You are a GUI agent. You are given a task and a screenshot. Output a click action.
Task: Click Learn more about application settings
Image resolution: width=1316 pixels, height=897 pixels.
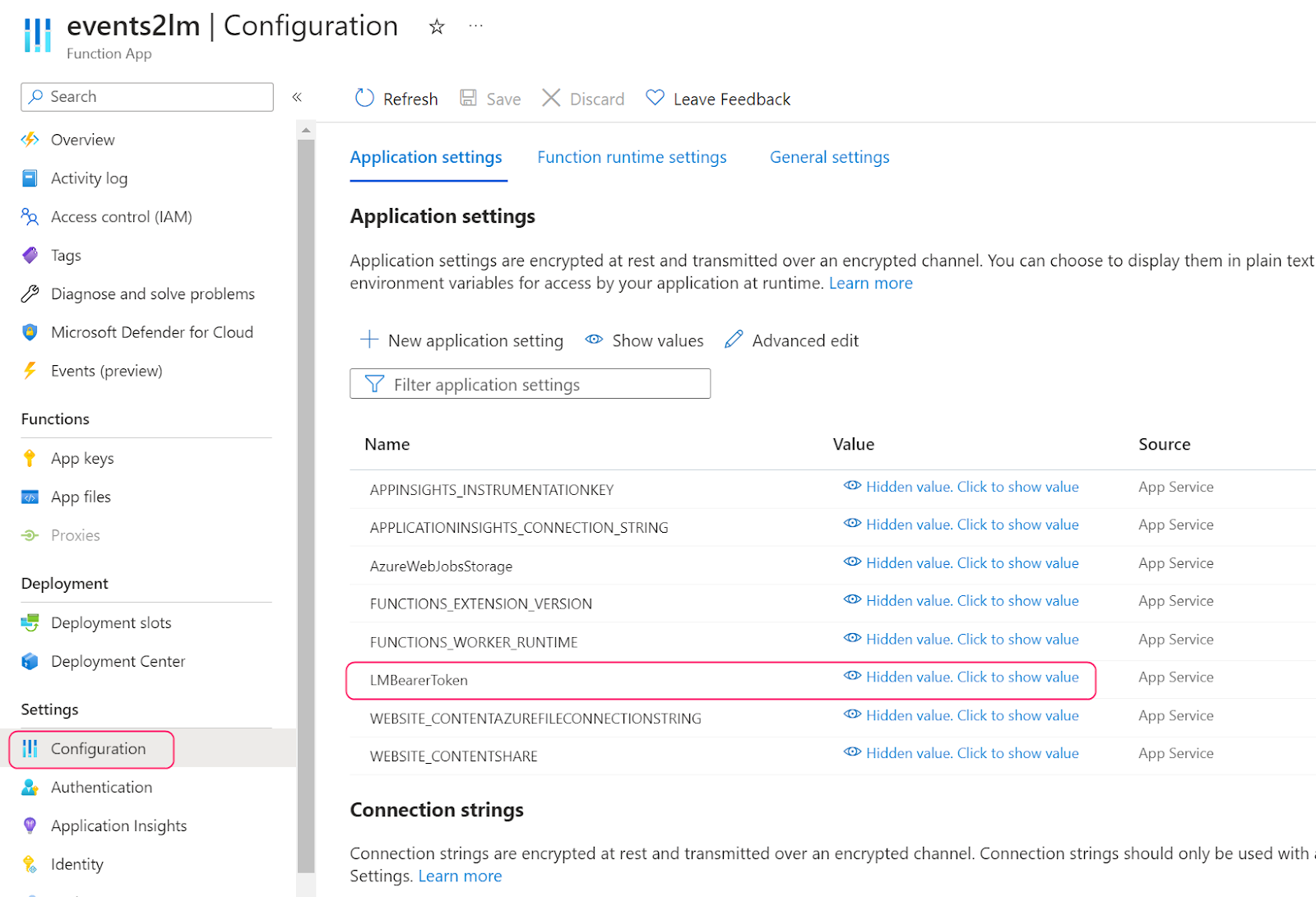tap(870, 282)
